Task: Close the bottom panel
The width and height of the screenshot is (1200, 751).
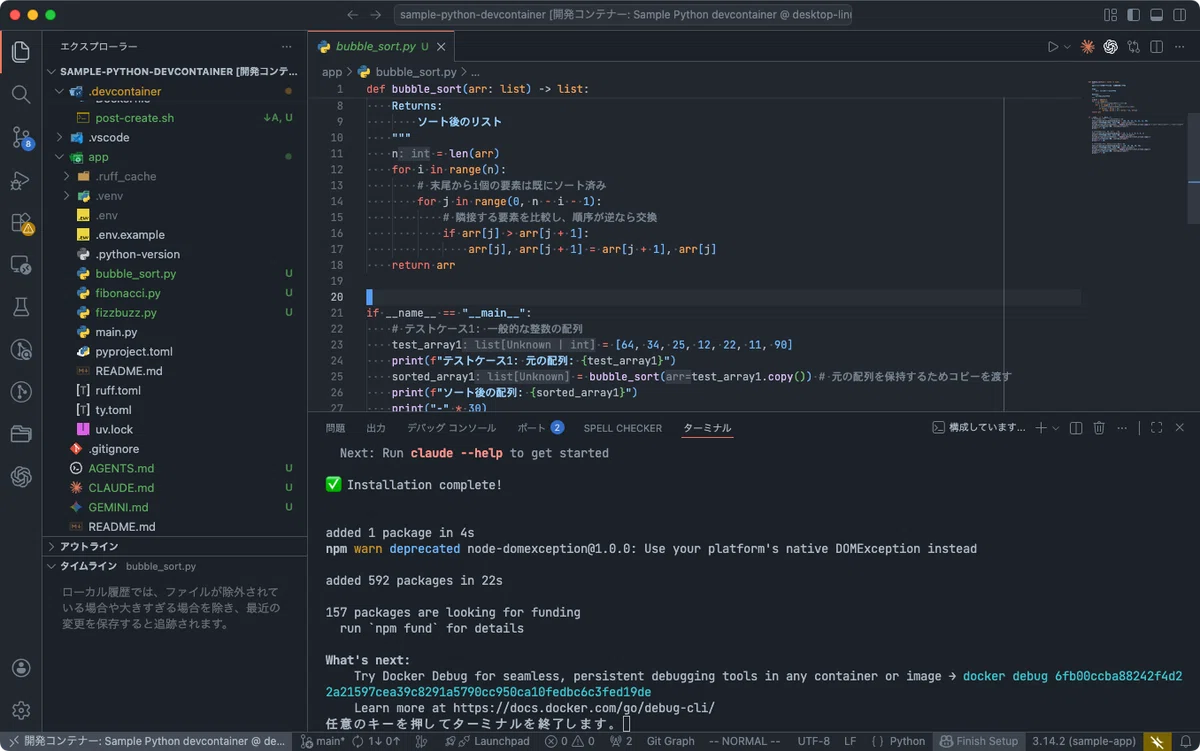Action: tap(1179, 428)
